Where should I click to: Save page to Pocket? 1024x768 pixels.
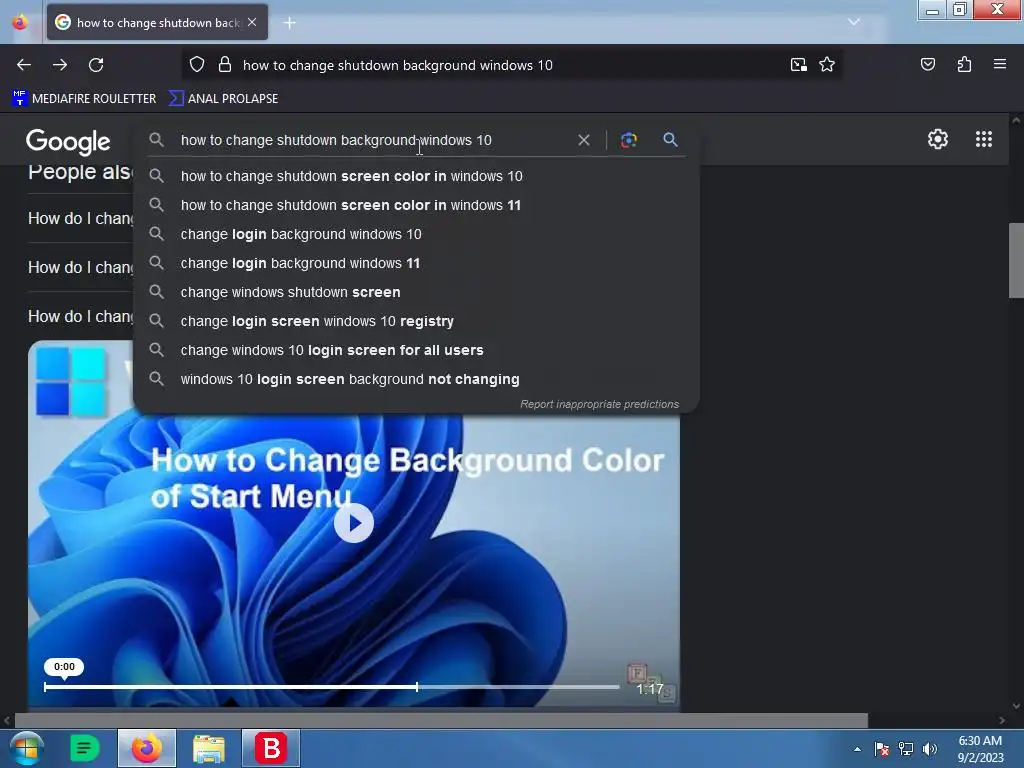927,65
